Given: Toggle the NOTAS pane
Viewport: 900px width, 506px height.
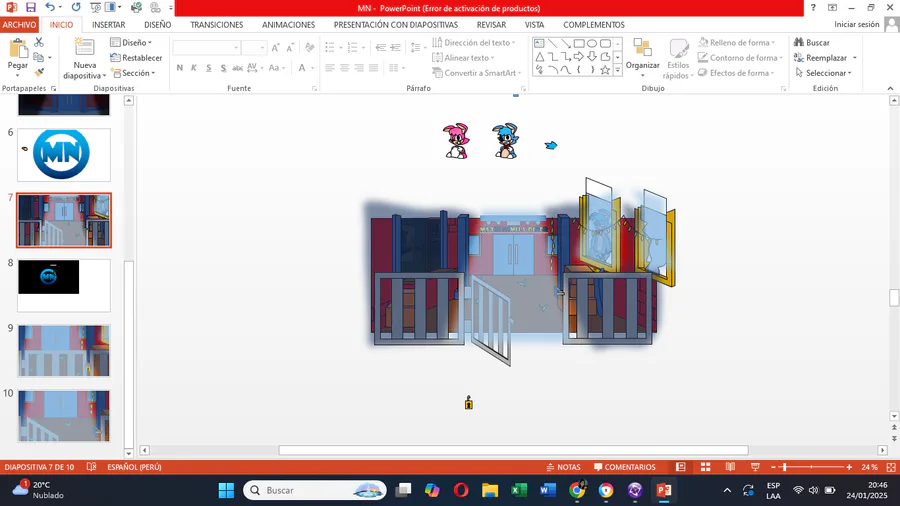Looking at the screenshot, I should [564, 467].
